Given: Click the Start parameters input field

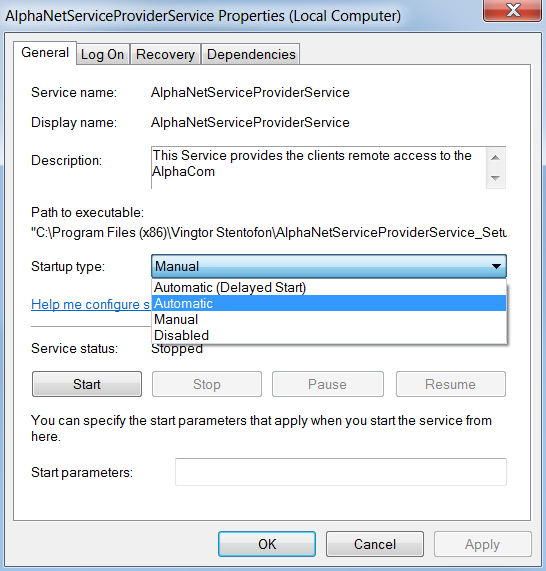Looking at the screenshot, I should click(341, 472).
